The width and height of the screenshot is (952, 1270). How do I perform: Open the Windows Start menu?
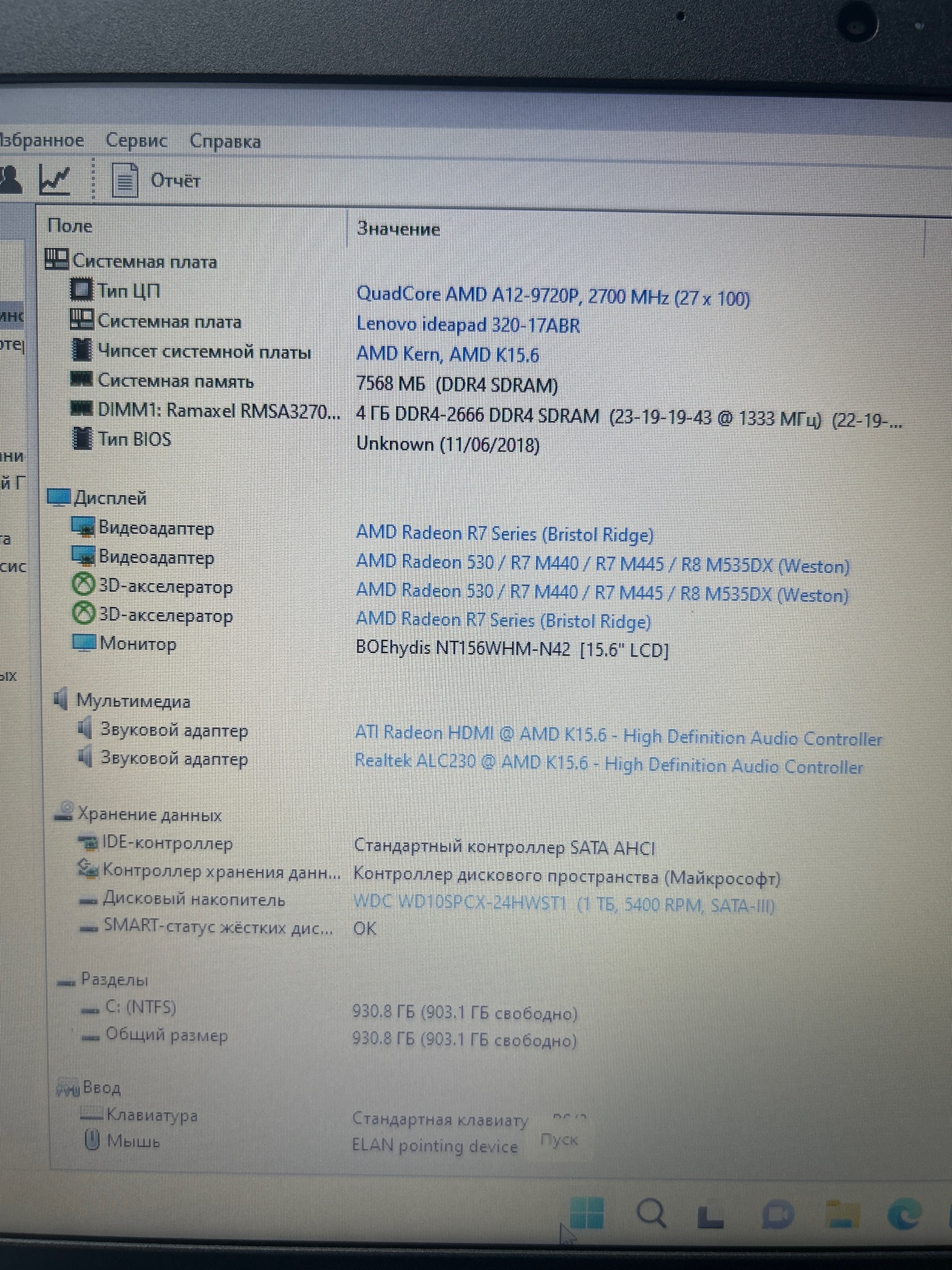(586, 1213)
